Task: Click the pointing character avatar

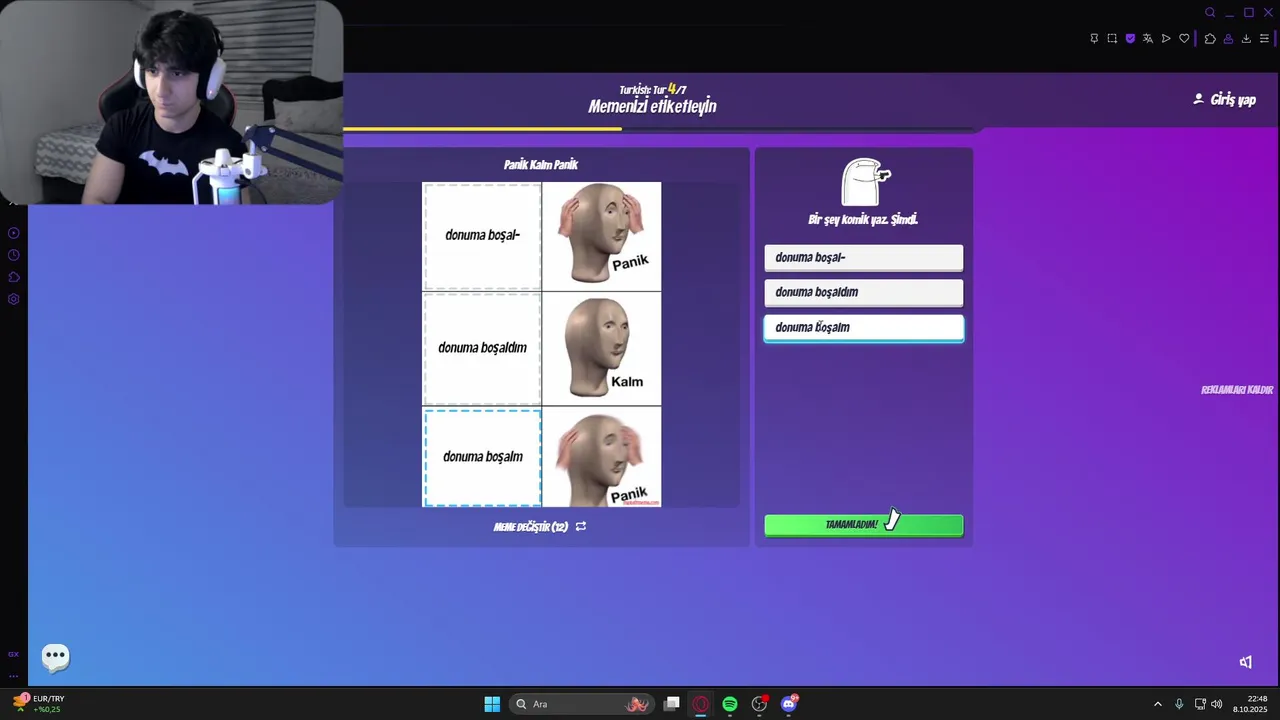Action: (864, 181)
